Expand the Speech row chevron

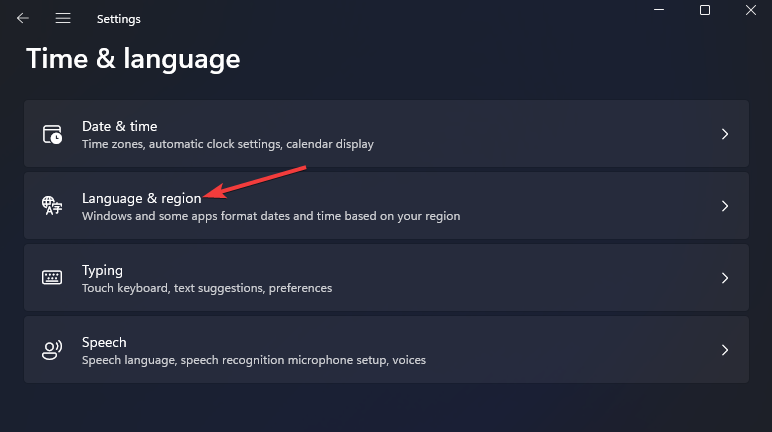tap(725, 350)
